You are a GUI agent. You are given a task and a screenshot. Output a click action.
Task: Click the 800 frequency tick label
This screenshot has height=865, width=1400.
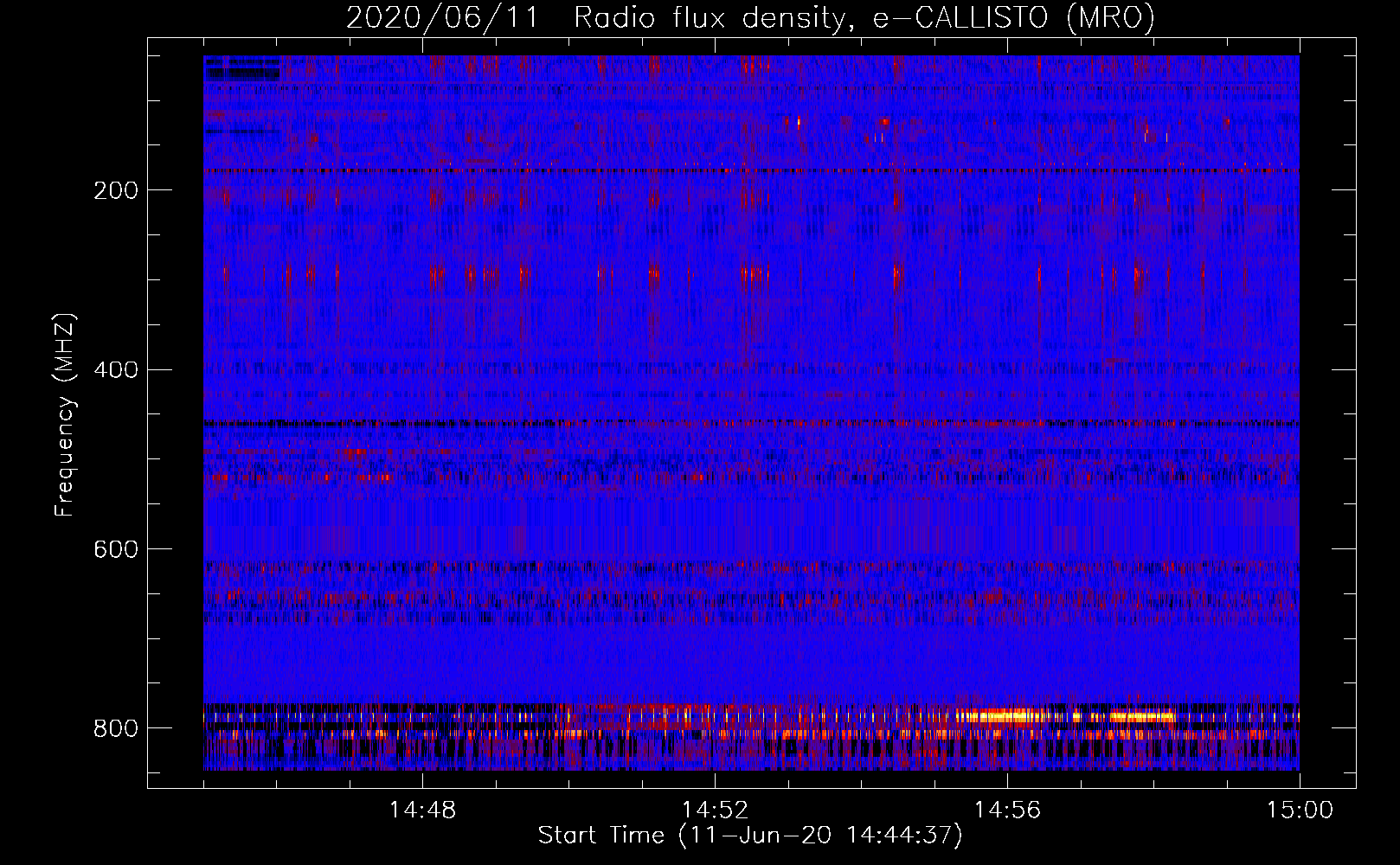115,728
